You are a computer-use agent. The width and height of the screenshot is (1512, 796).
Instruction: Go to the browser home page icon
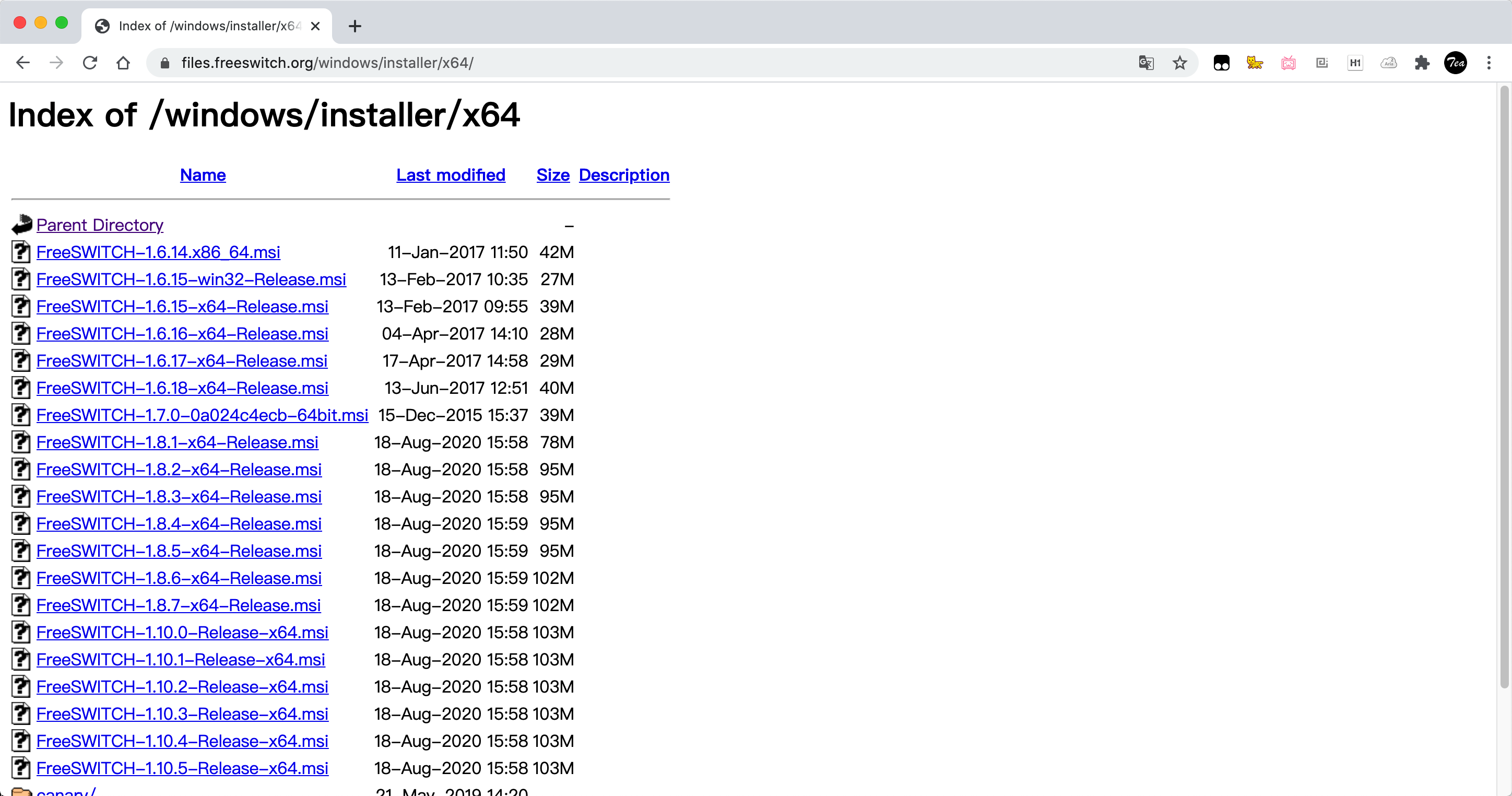pos(123,63)
